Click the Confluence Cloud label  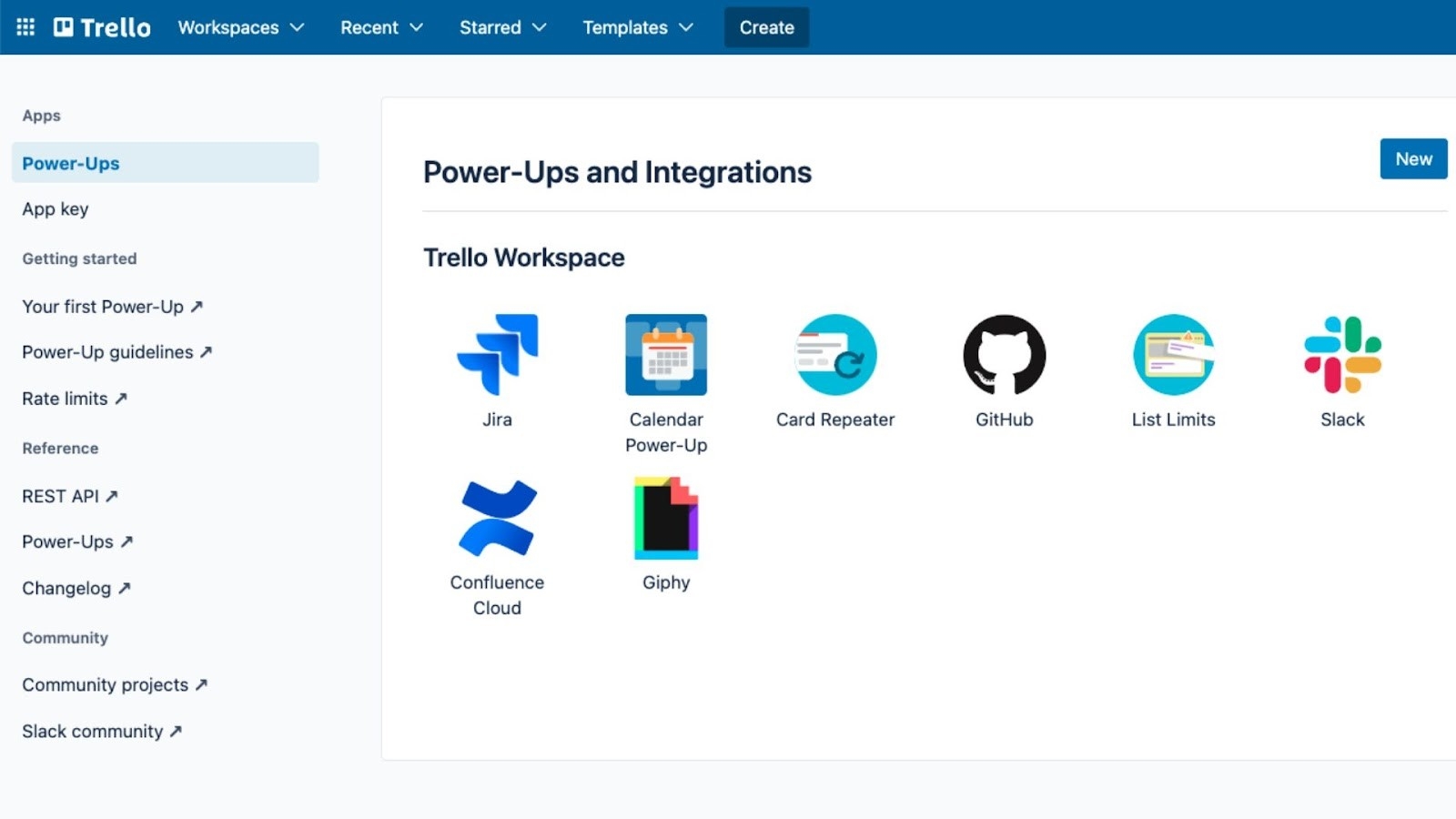(497, 595)
